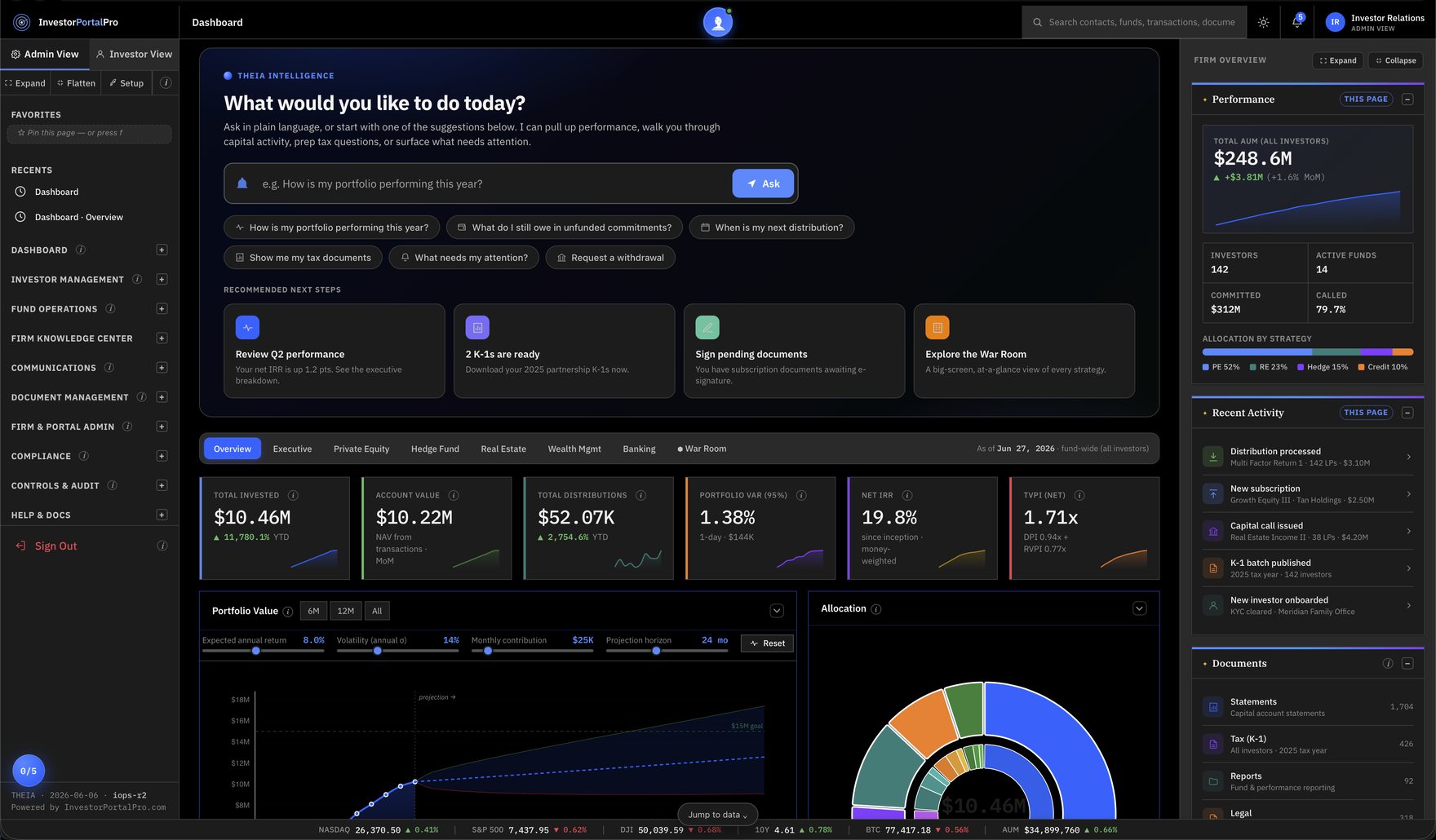Expand the Dashboard sidebar section

click(162, 250)
